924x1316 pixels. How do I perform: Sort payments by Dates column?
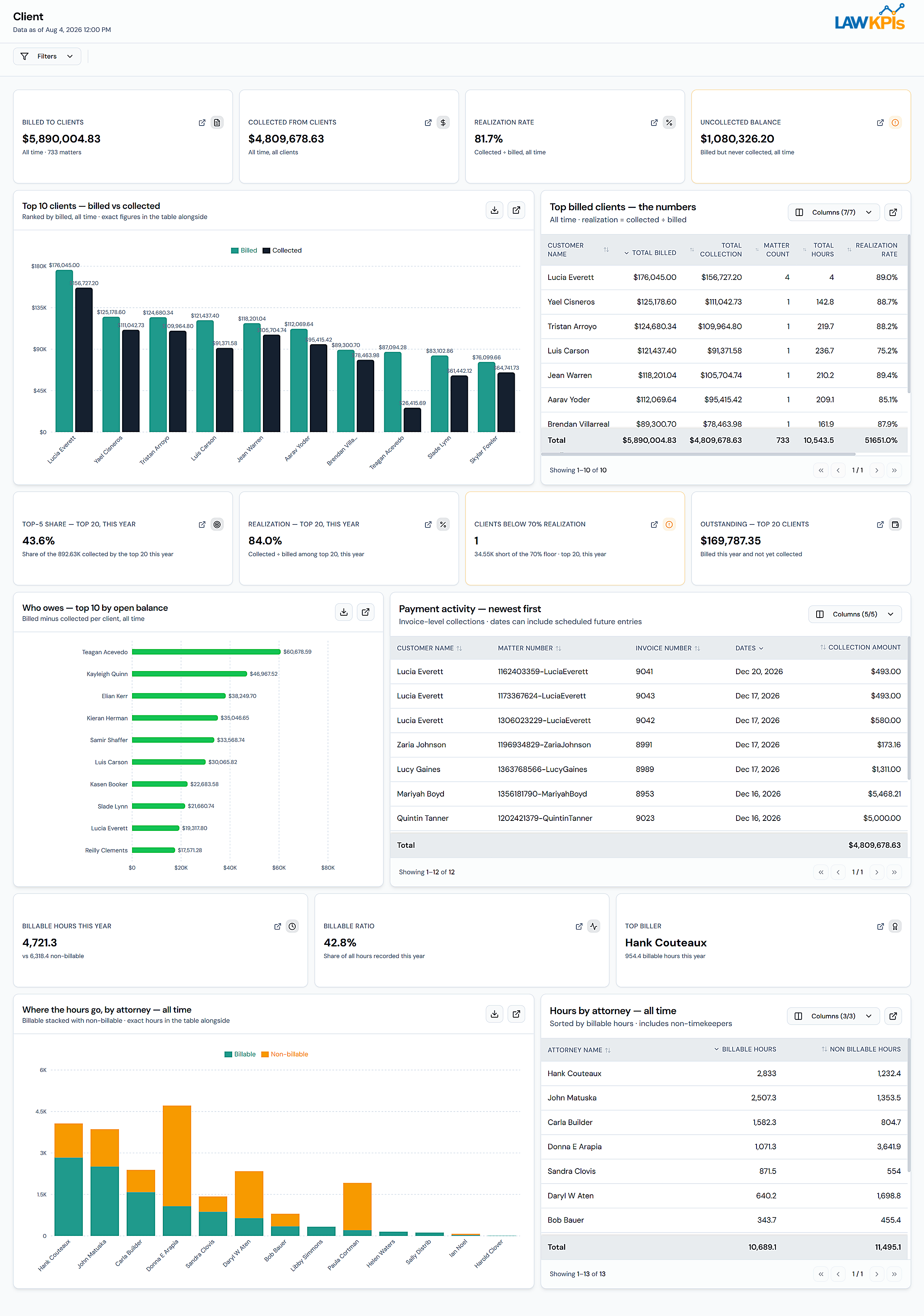(749, 648)
